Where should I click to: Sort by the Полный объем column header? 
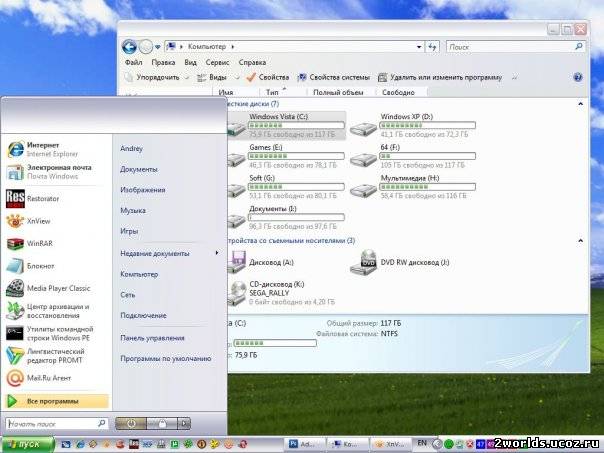pos(338,92)
